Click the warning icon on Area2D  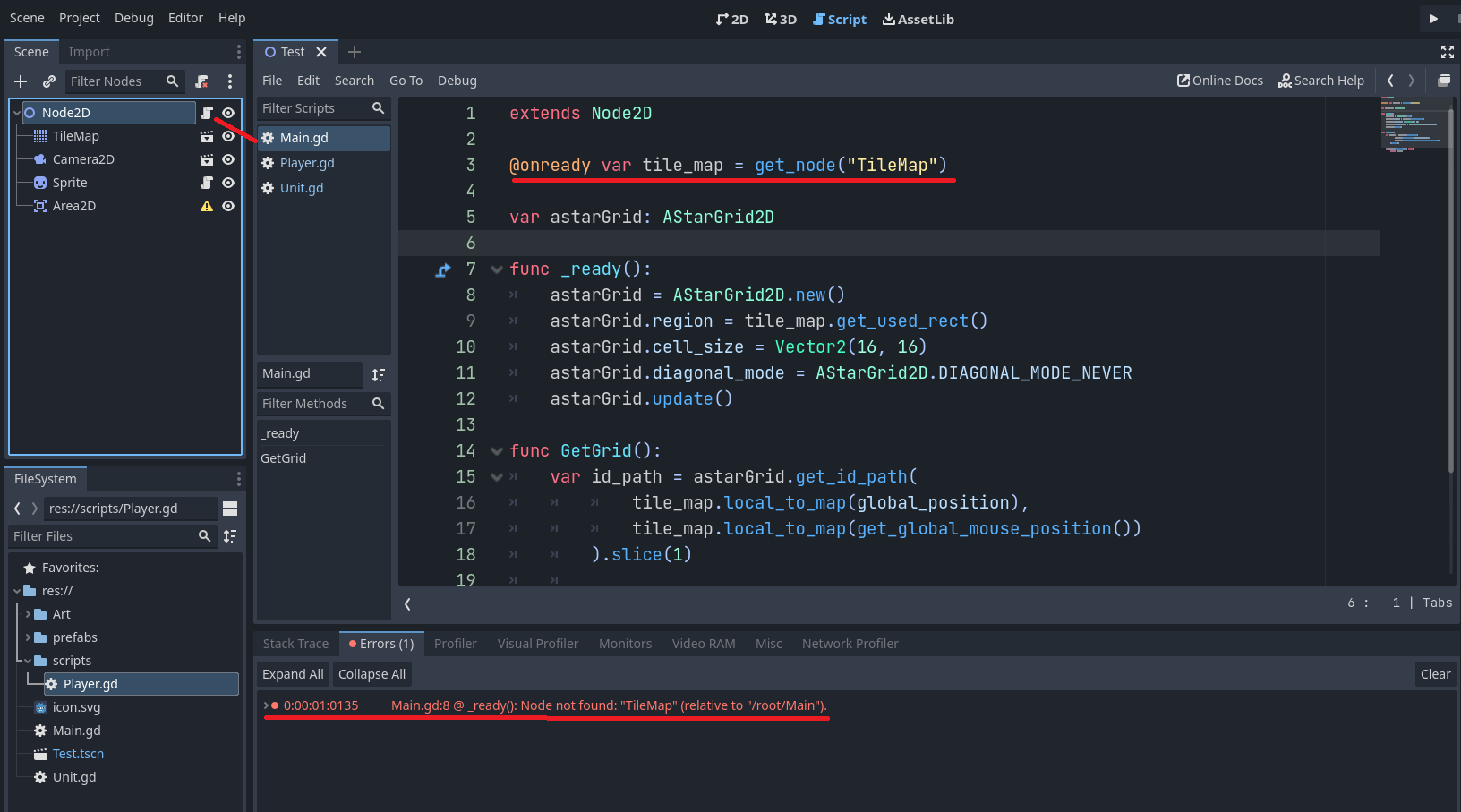pyautogui.click(x=207, y=206)
